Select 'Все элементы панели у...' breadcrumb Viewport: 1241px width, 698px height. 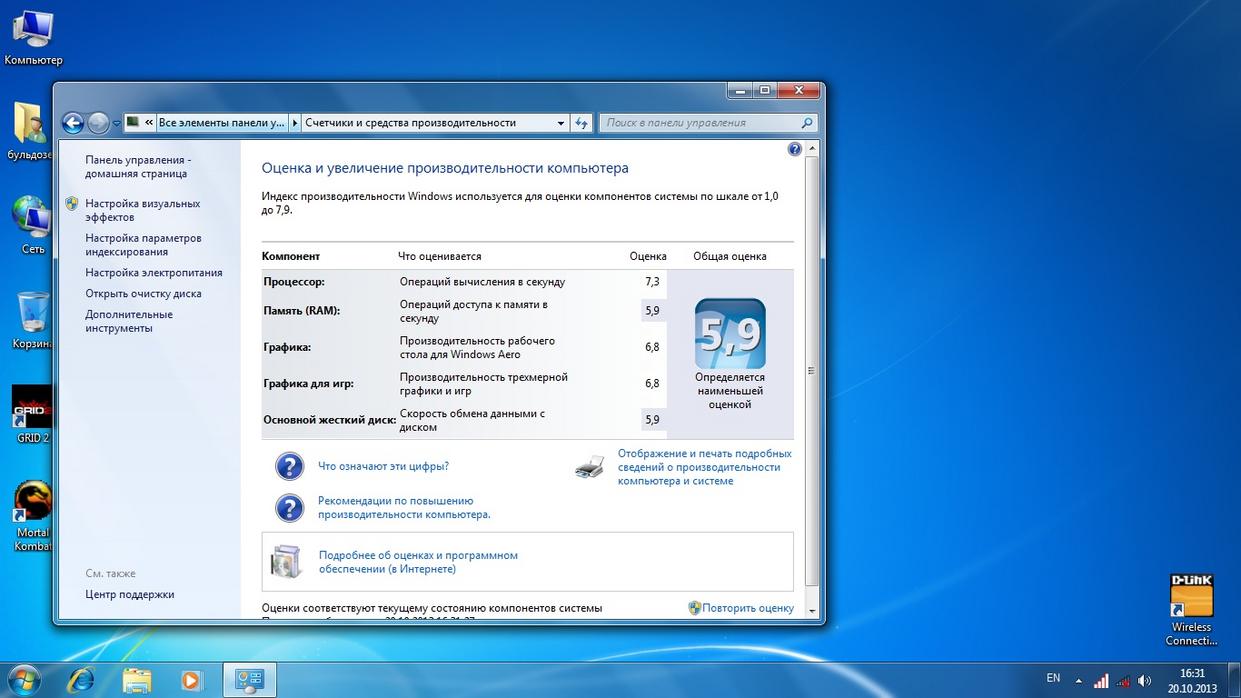pos(221,123)
